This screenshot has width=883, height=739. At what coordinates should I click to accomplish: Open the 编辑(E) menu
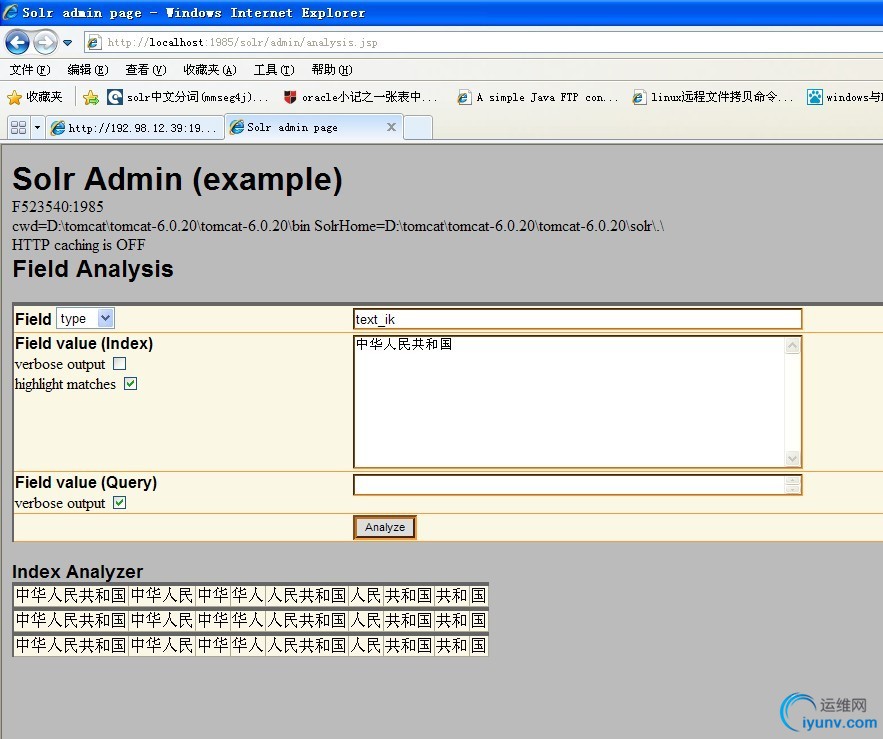coord(87,70)
